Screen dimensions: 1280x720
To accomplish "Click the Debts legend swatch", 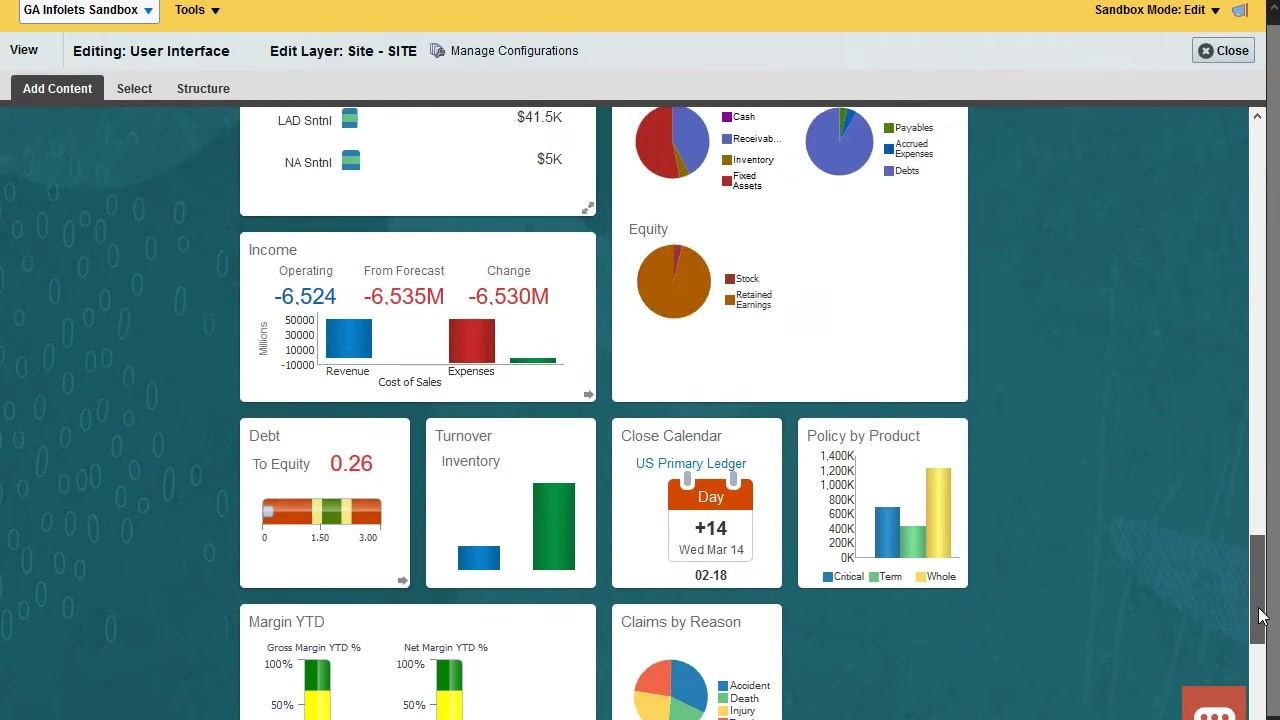I will (889, 171).
